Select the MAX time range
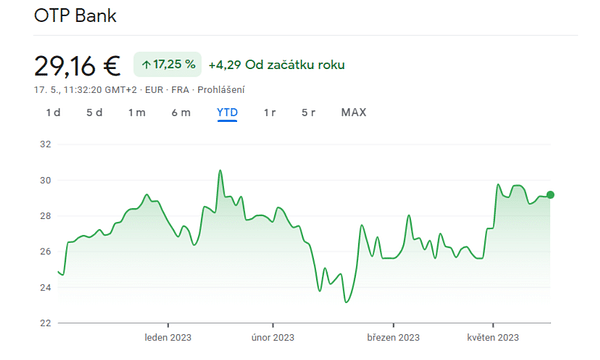The height and width of the screenshot is (360, 600). (x=354, y=112)
